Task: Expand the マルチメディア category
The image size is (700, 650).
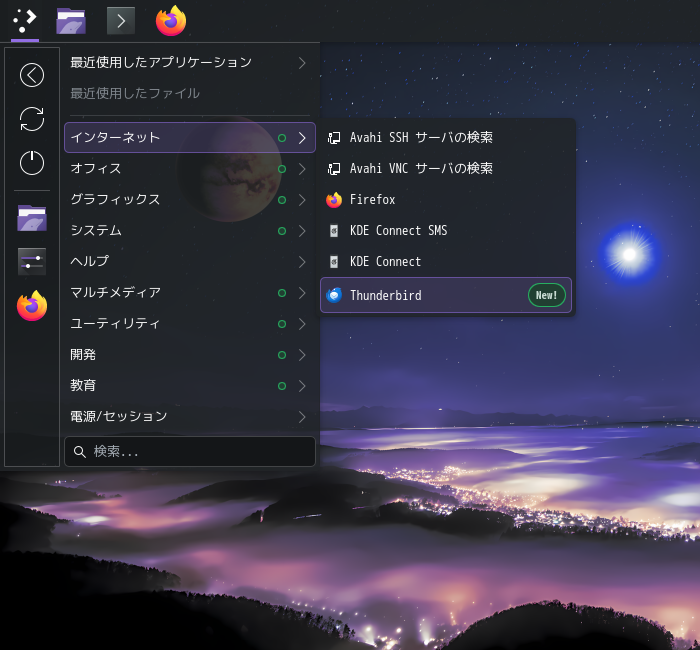Action: [x=190, y=293]
